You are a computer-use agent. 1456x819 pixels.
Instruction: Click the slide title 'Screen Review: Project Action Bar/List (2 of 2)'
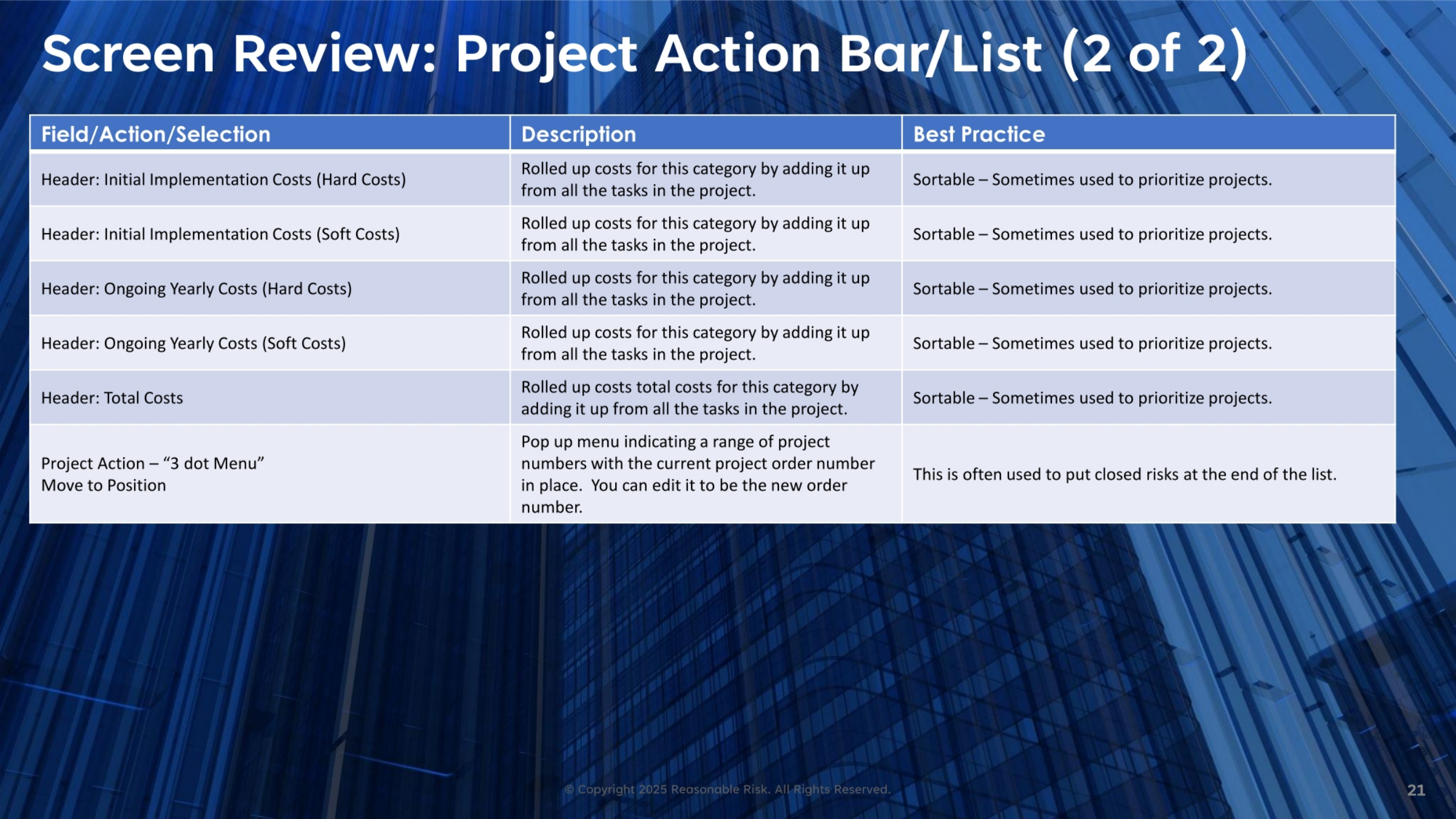[644, 55]
